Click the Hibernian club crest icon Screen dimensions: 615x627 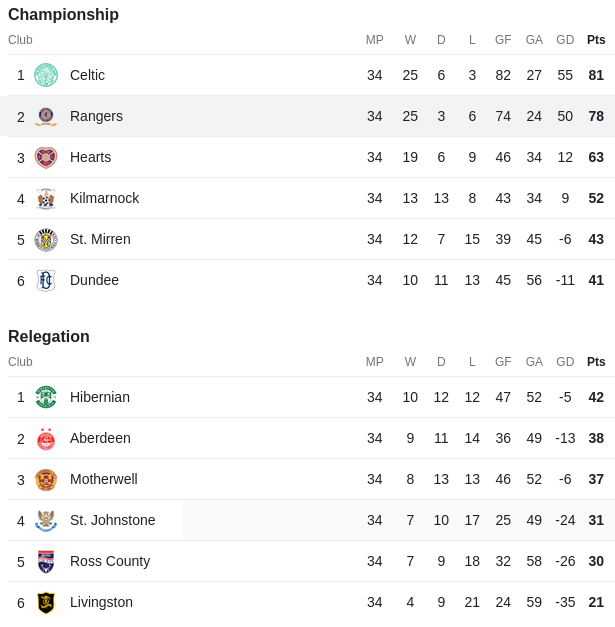(x=46, y=397)
